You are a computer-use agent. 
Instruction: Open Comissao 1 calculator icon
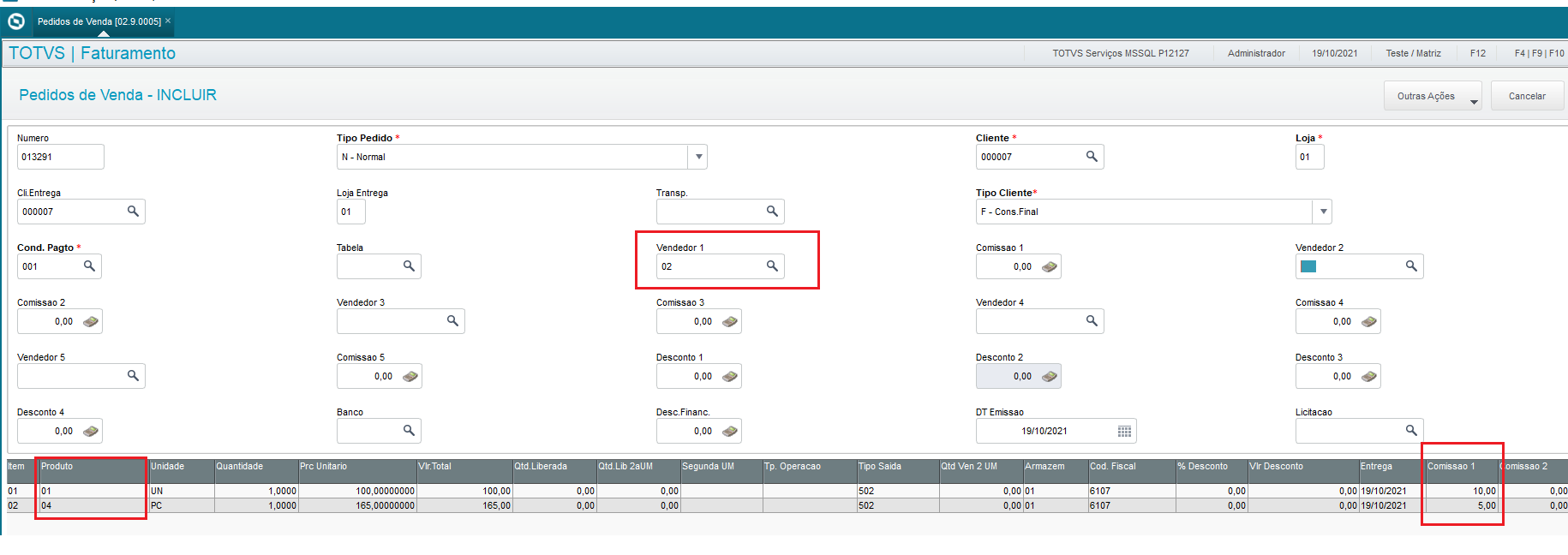tap(1050, 267)
